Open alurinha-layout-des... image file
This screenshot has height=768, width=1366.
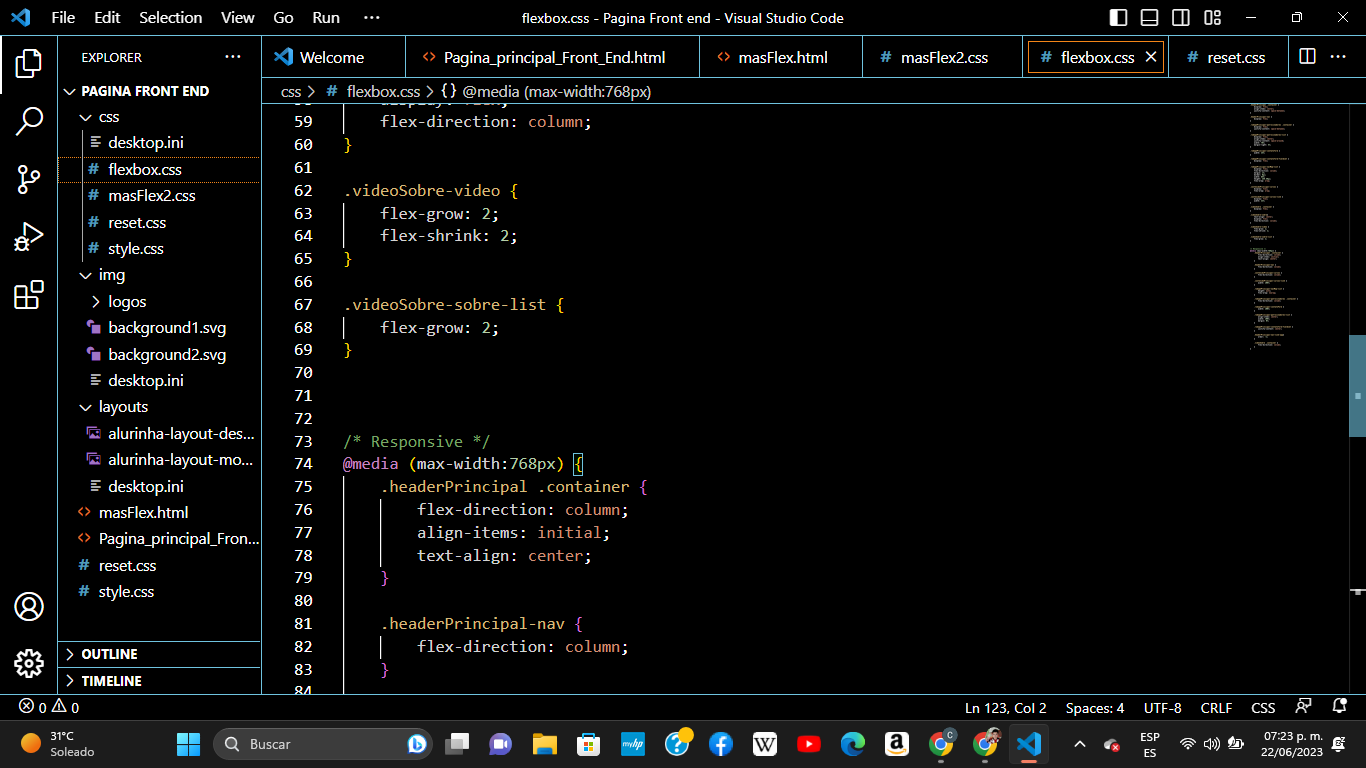[159, 434]
